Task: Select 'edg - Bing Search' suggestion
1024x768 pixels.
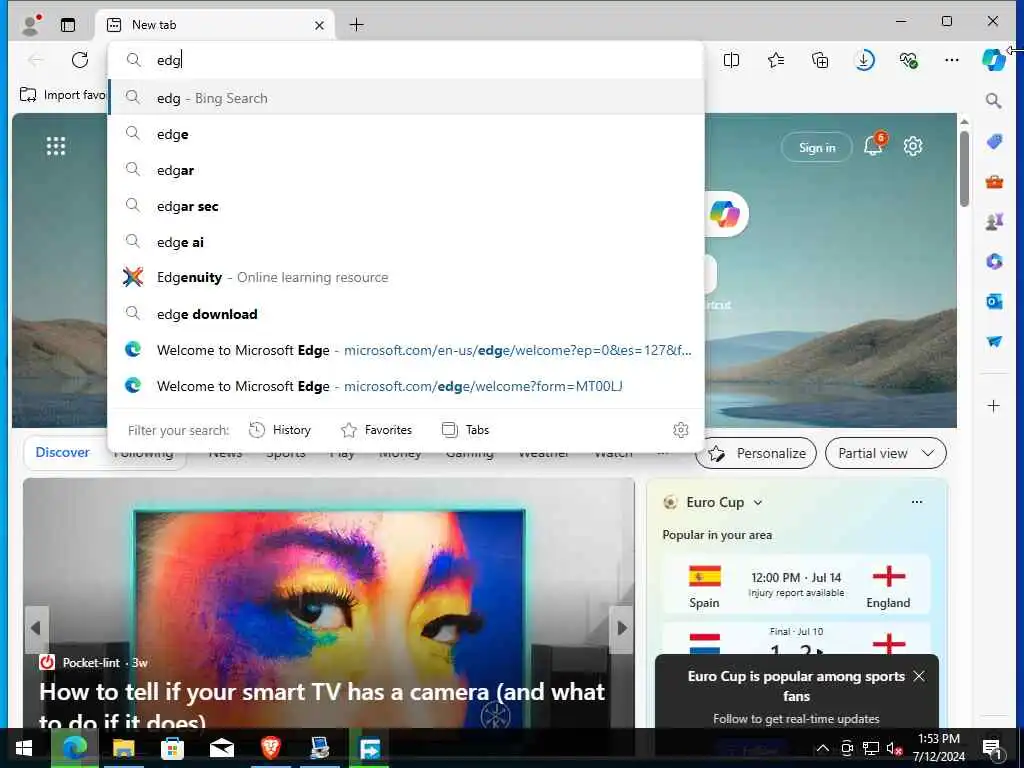Action: [406, 98]
